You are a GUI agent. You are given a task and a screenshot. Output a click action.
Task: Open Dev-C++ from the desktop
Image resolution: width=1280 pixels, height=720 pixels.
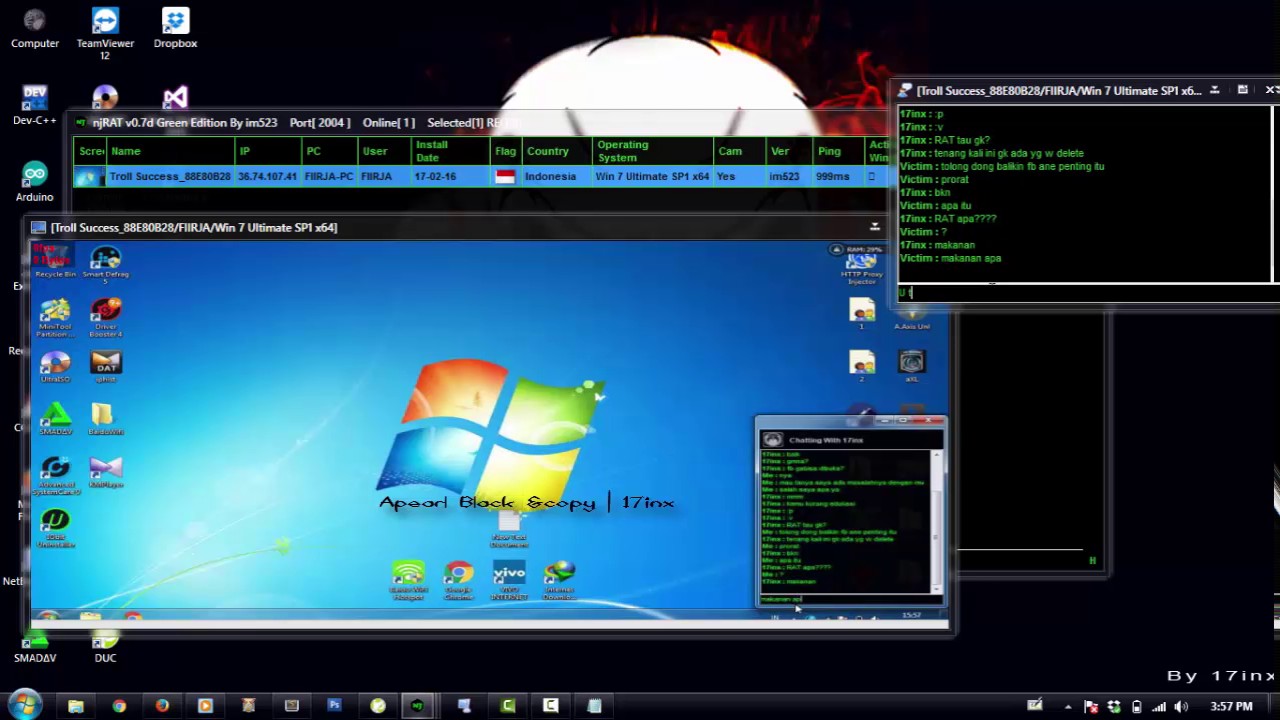coord(34,98)
